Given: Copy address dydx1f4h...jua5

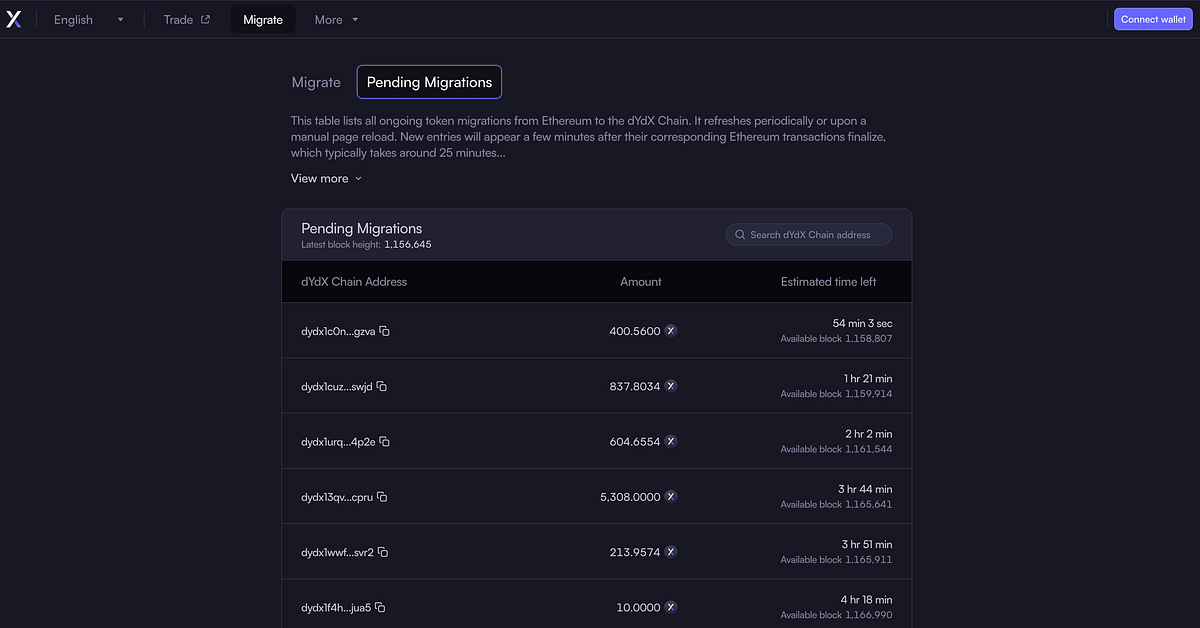Looking at the screenshot, I should [x=380, y=607].
